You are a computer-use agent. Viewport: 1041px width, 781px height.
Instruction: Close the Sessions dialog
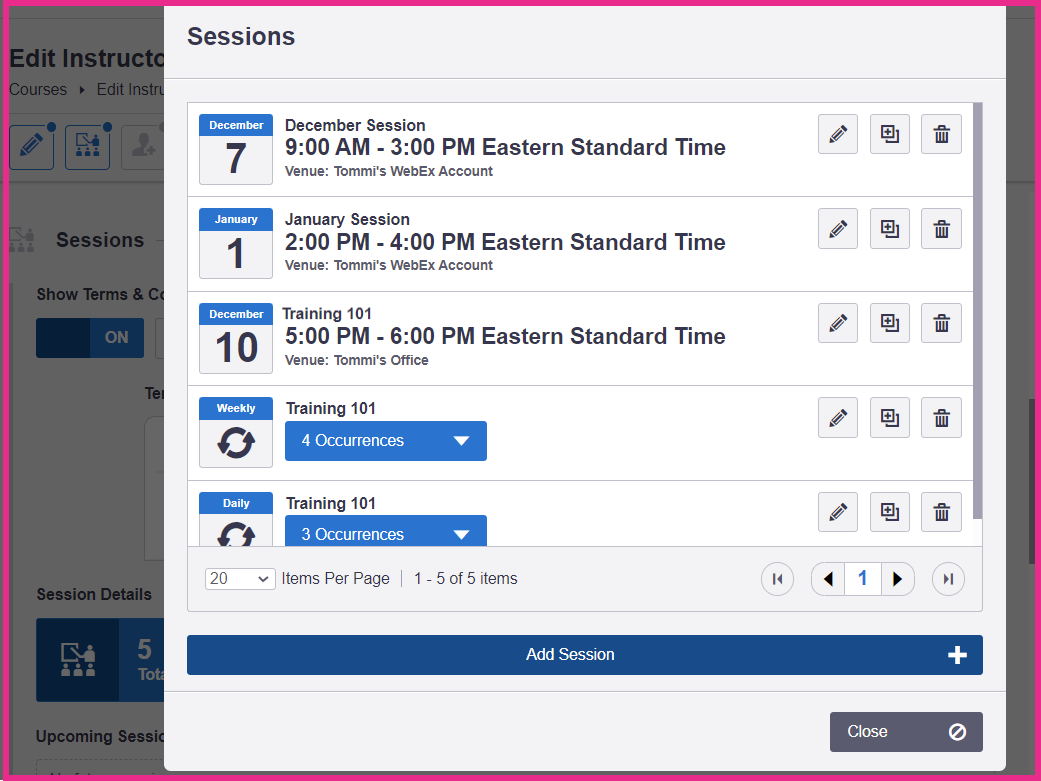906,732
